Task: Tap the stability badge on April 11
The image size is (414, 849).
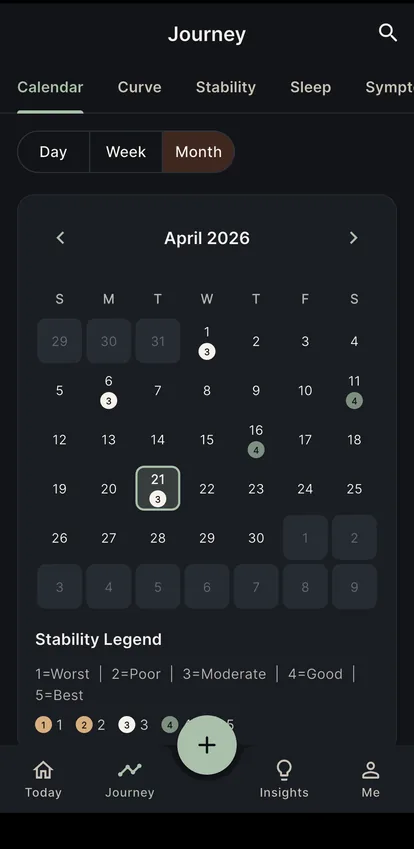Action: pos(354,401)
